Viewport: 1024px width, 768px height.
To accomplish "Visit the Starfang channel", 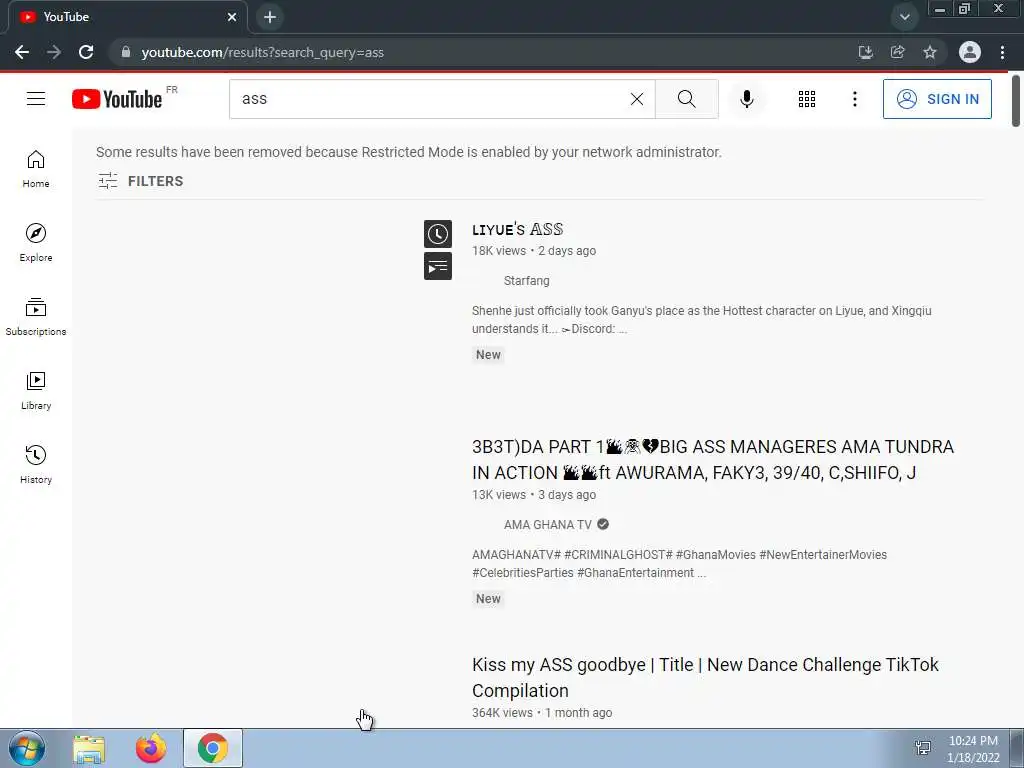I will tap(526, 281).
